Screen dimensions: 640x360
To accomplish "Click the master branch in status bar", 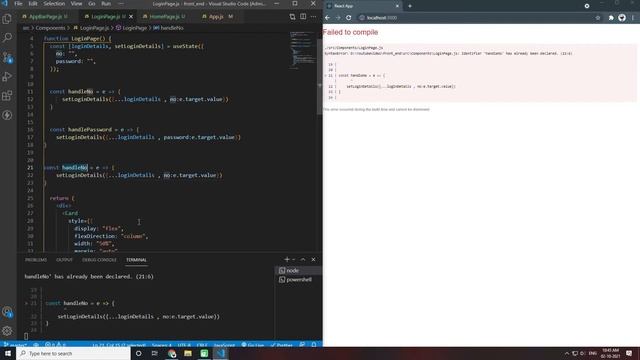I will (x=15, y=345).
